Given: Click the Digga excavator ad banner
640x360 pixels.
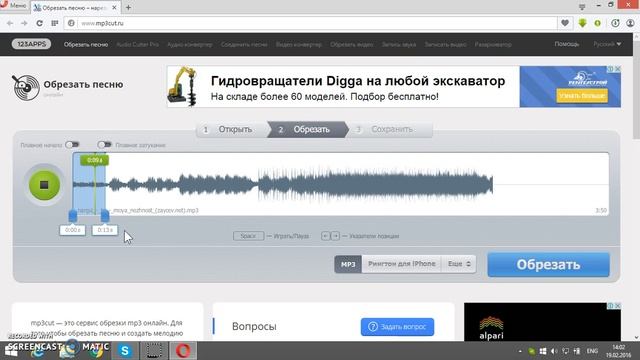Looking at the screenshot, I should [343, 87].
